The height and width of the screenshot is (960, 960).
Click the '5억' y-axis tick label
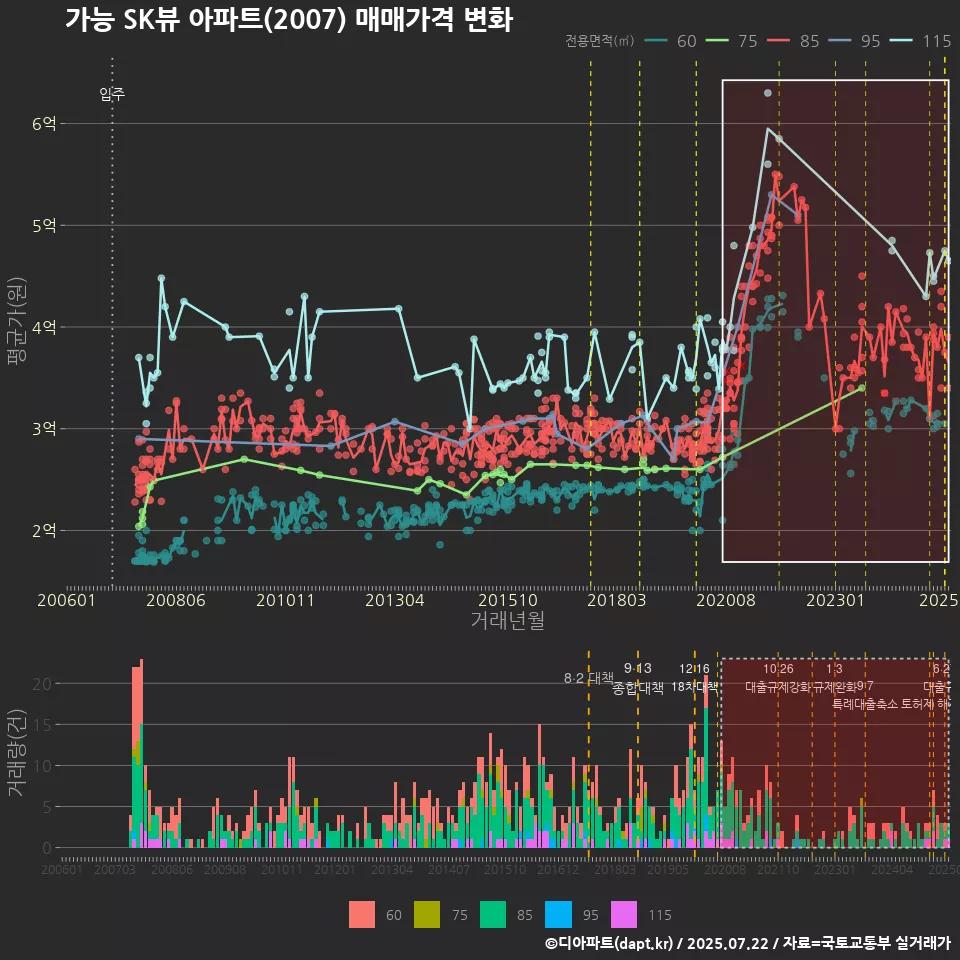[x=44, y=225]
